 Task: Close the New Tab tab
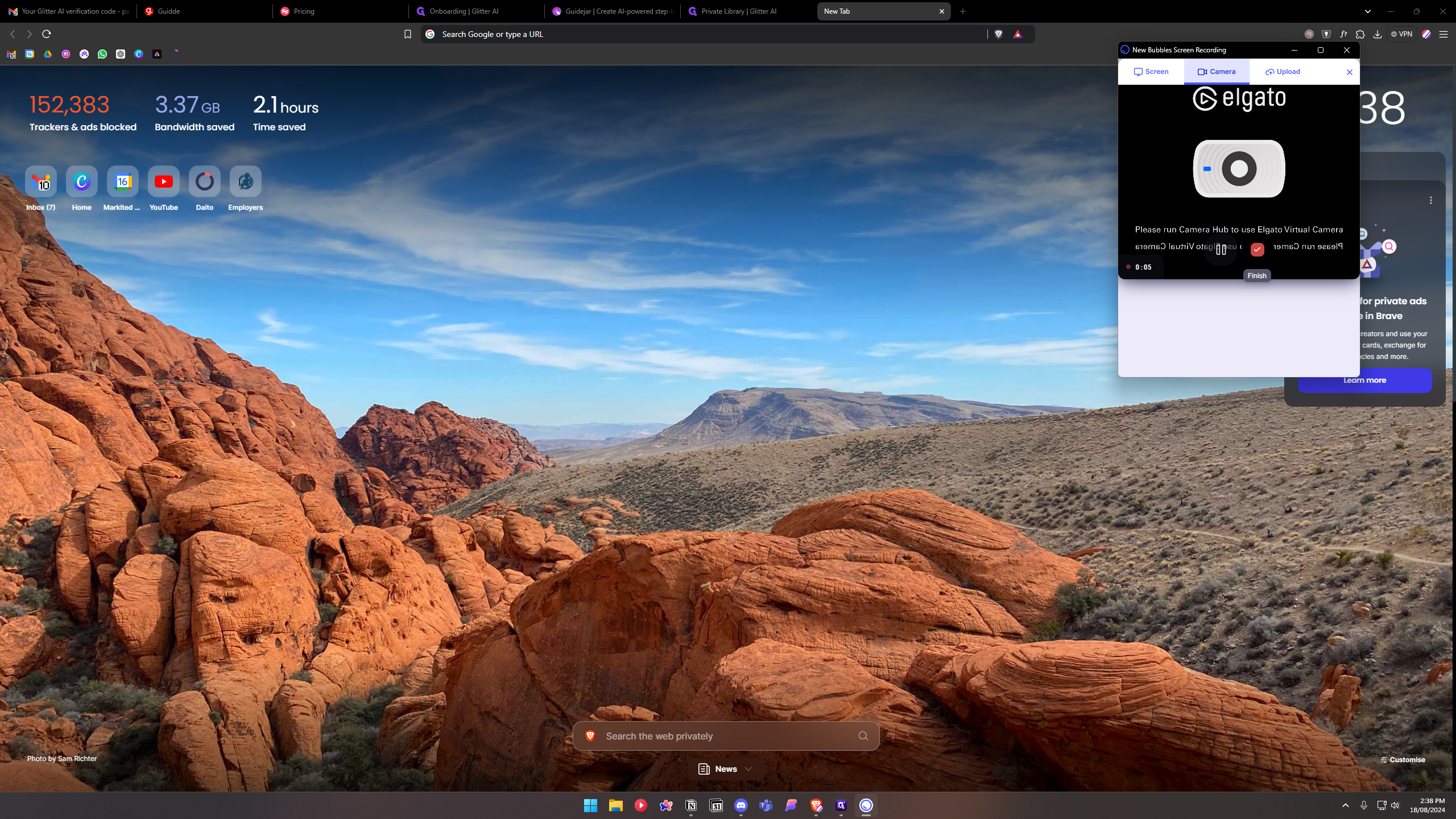click(941, 11)
